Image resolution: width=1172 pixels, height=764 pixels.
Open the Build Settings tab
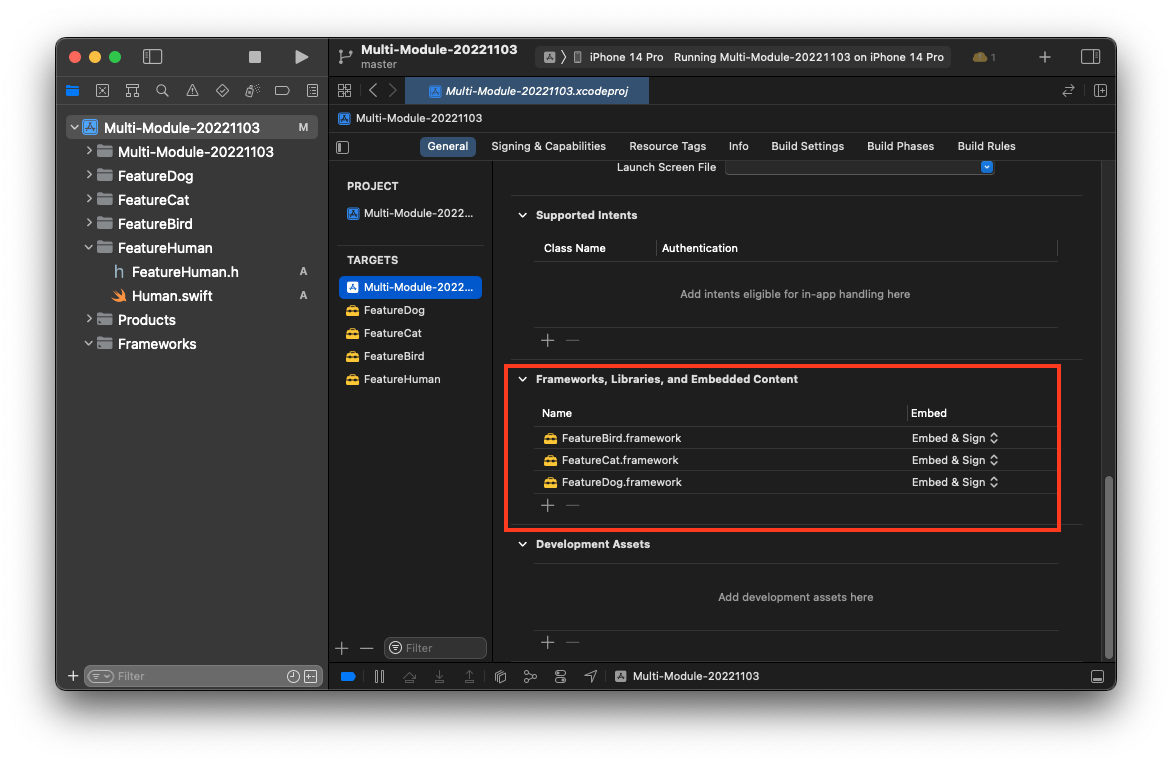coord(807,147)
